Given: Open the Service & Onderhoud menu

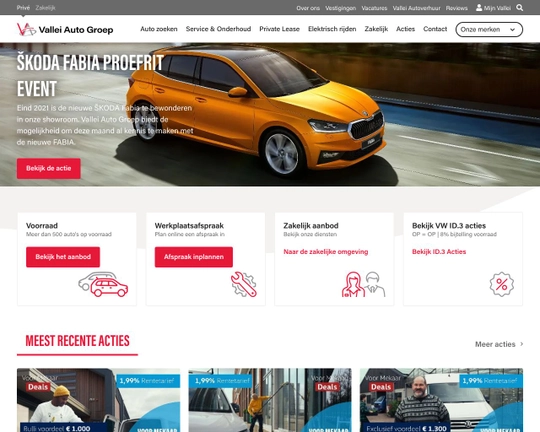Looking at the screenshot, I should click(218, 29).
